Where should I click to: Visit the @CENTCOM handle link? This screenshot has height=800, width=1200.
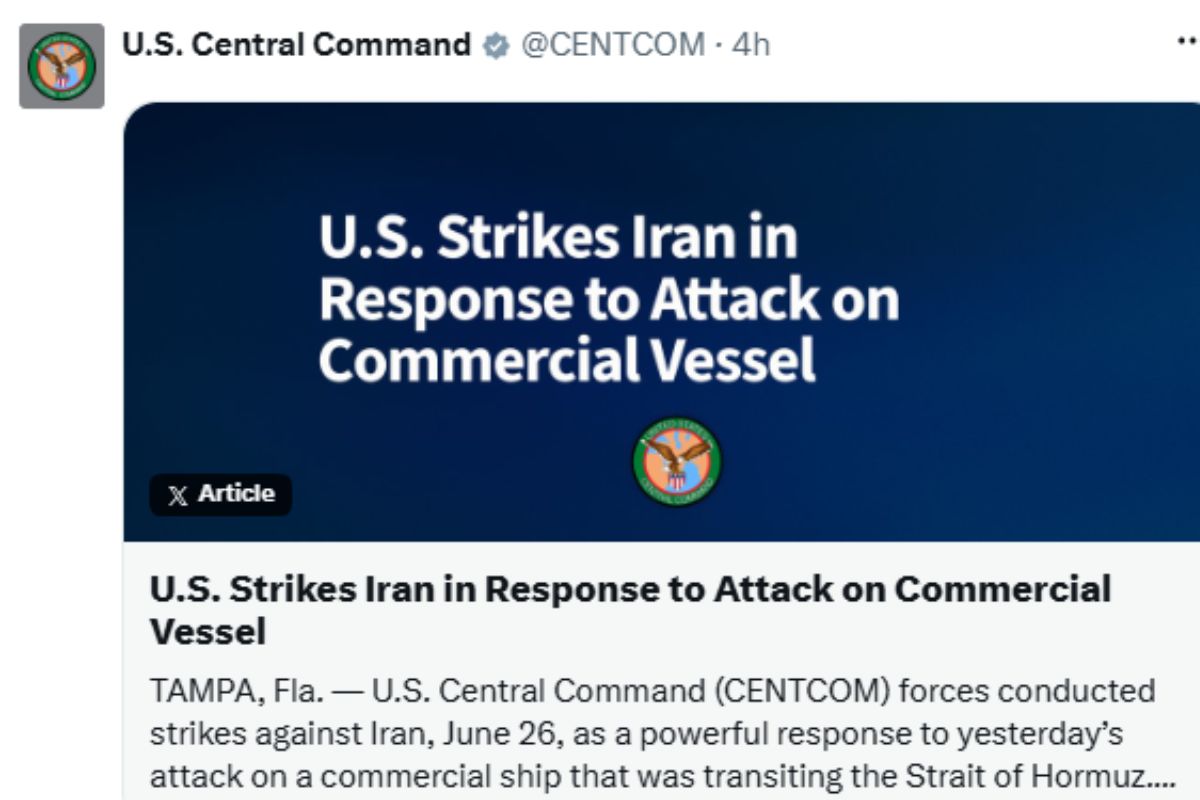click(612, 45)
